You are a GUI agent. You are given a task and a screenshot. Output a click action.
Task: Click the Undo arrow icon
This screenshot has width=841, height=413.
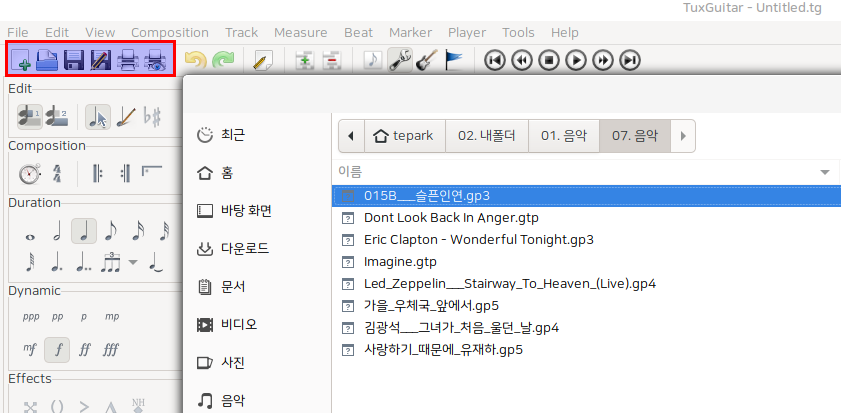[x=195, y=60]
